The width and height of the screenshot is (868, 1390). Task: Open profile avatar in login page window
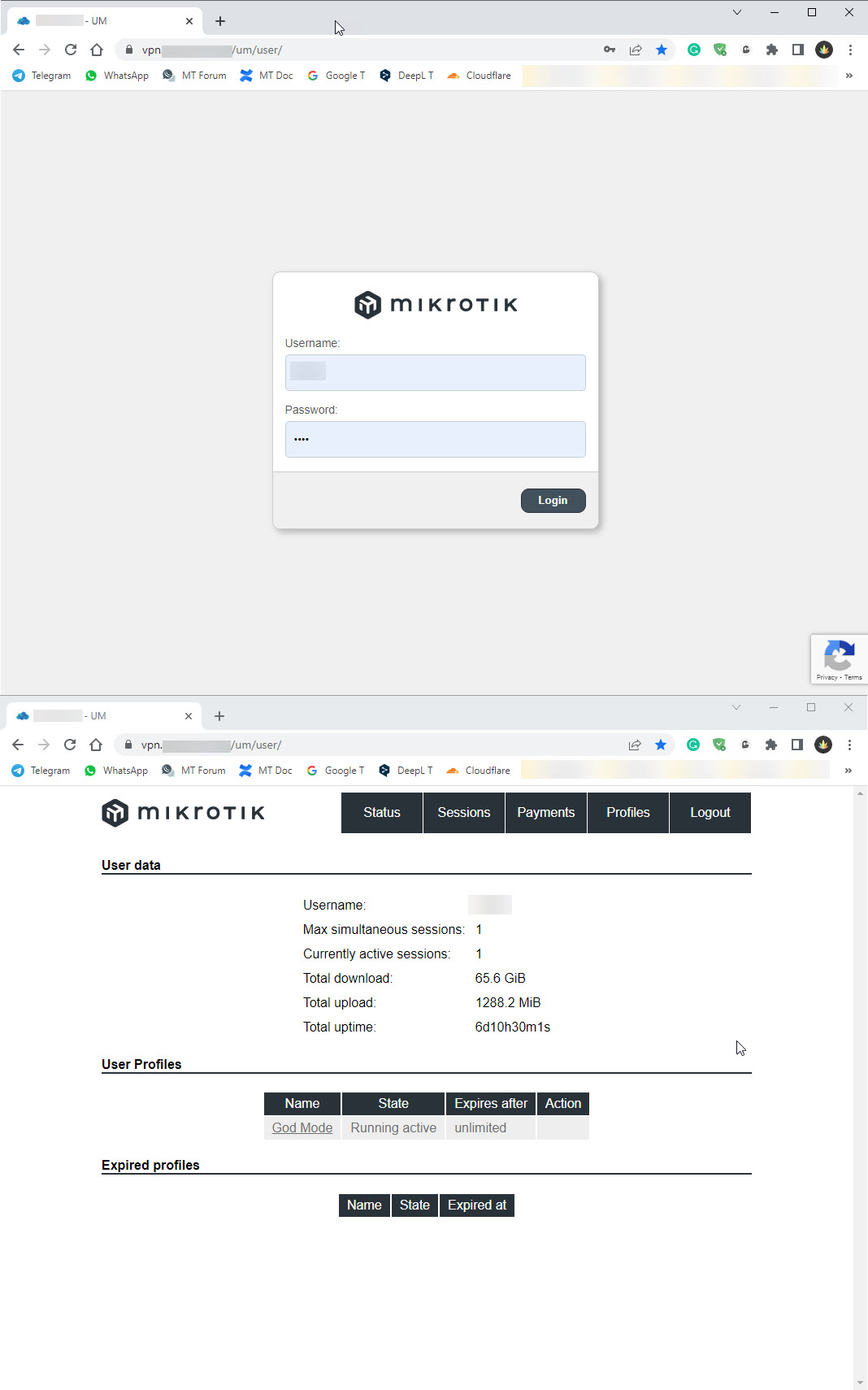coord(824,50)
